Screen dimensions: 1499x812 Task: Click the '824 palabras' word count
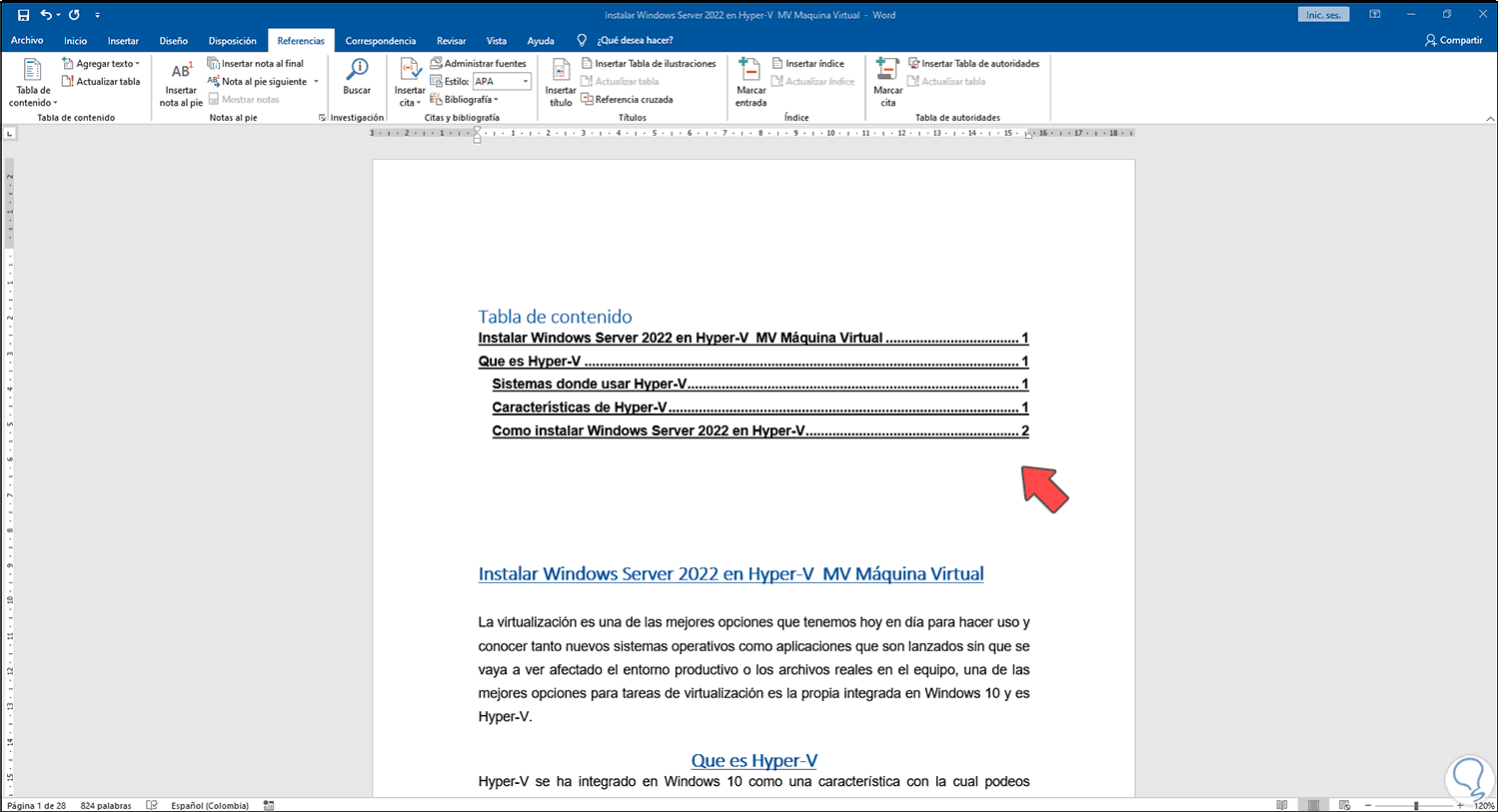[106, 805]
